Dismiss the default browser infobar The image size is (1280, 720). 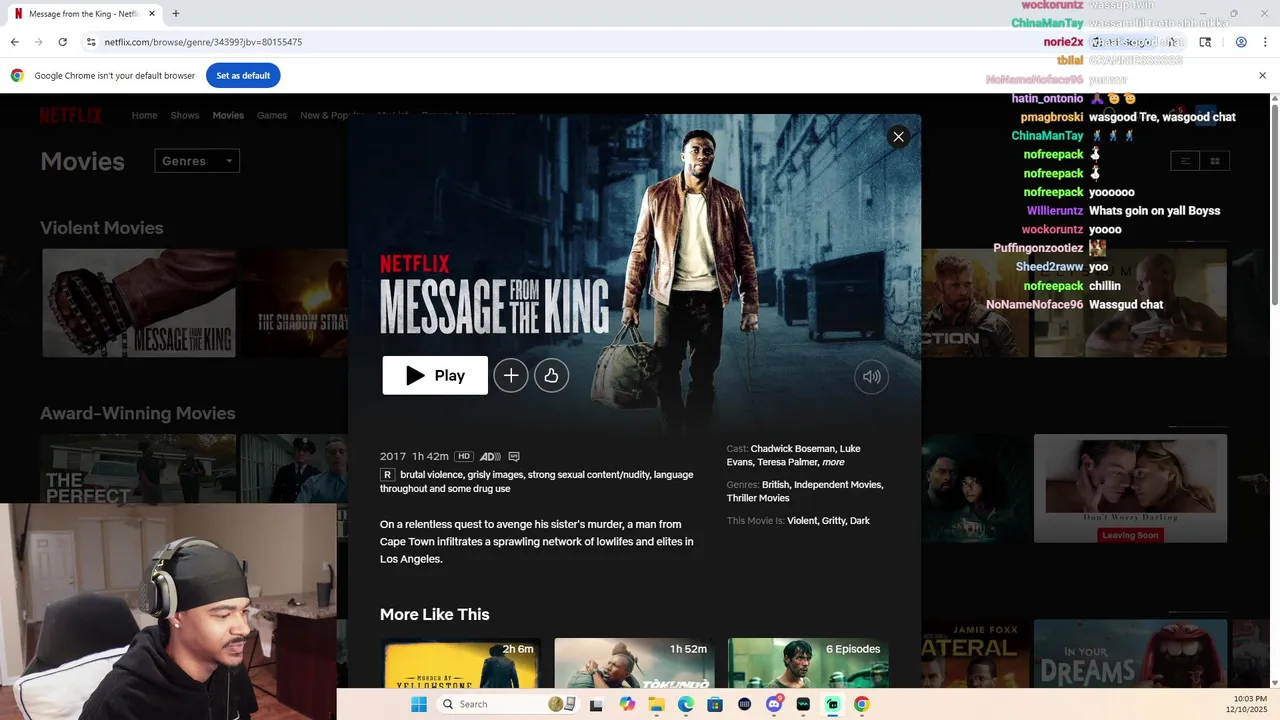click(1262, 76)
